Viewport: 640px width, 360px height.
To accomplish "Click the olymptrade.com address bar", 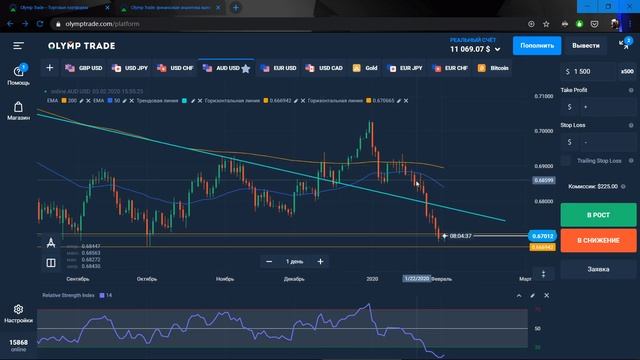I will (286, 24).
